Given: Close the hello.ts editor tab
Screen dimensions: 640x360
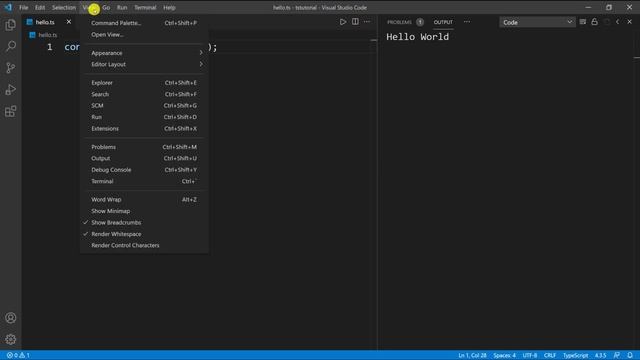Looking at the screenshot, I should (69, 22).
